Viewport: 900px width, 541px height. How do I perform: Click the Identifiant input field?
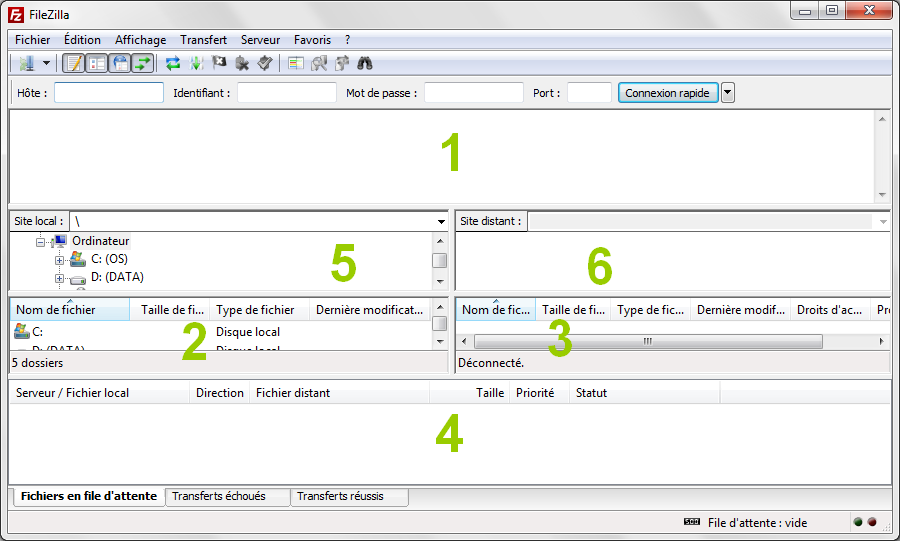click(x=287, y=93)
